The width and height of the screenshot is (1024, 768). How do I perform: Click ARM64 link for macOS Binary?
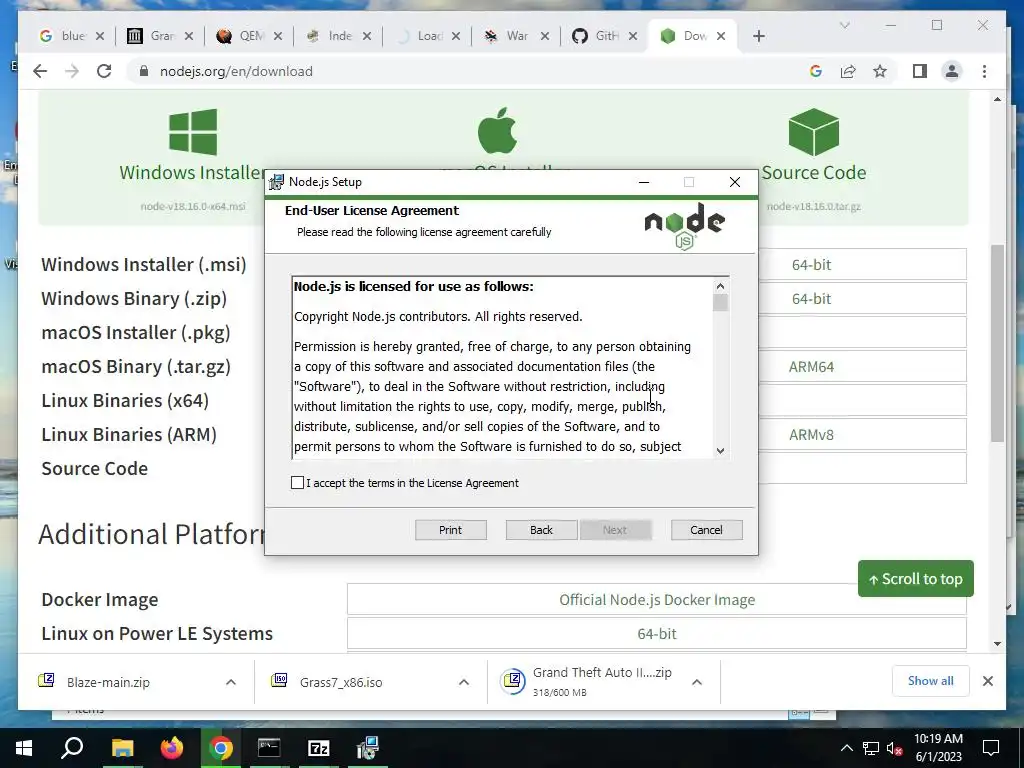tap(811, 366)
